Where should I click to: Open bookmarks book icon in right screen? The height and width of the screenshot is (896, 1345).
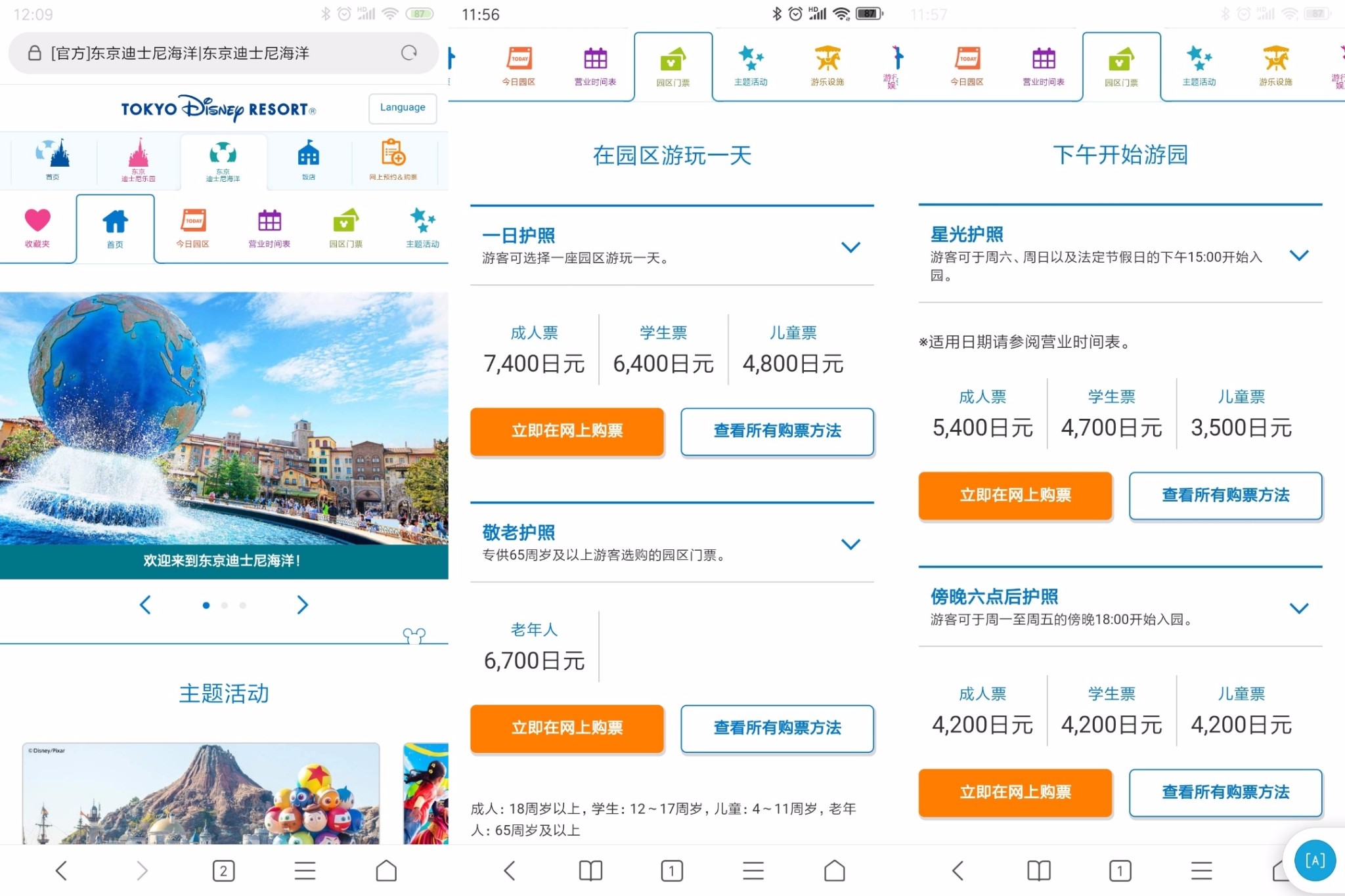pos(1039,870)
